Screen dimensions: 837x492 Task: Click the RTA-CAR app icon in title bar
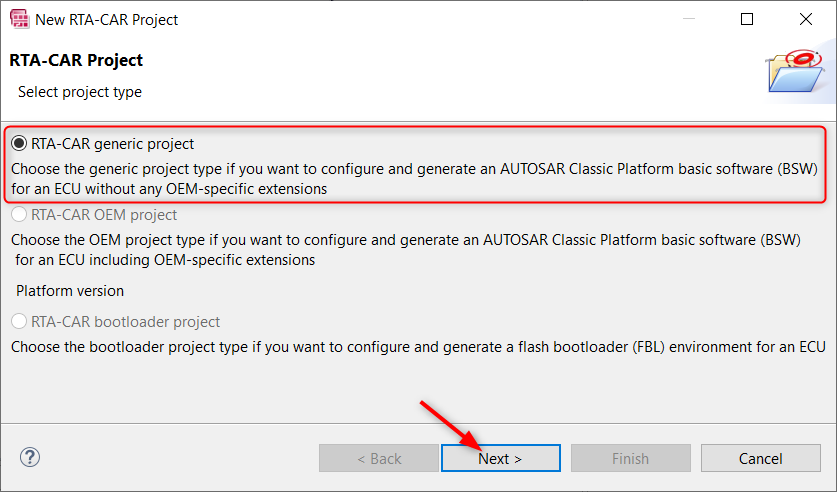coord(20,19)
